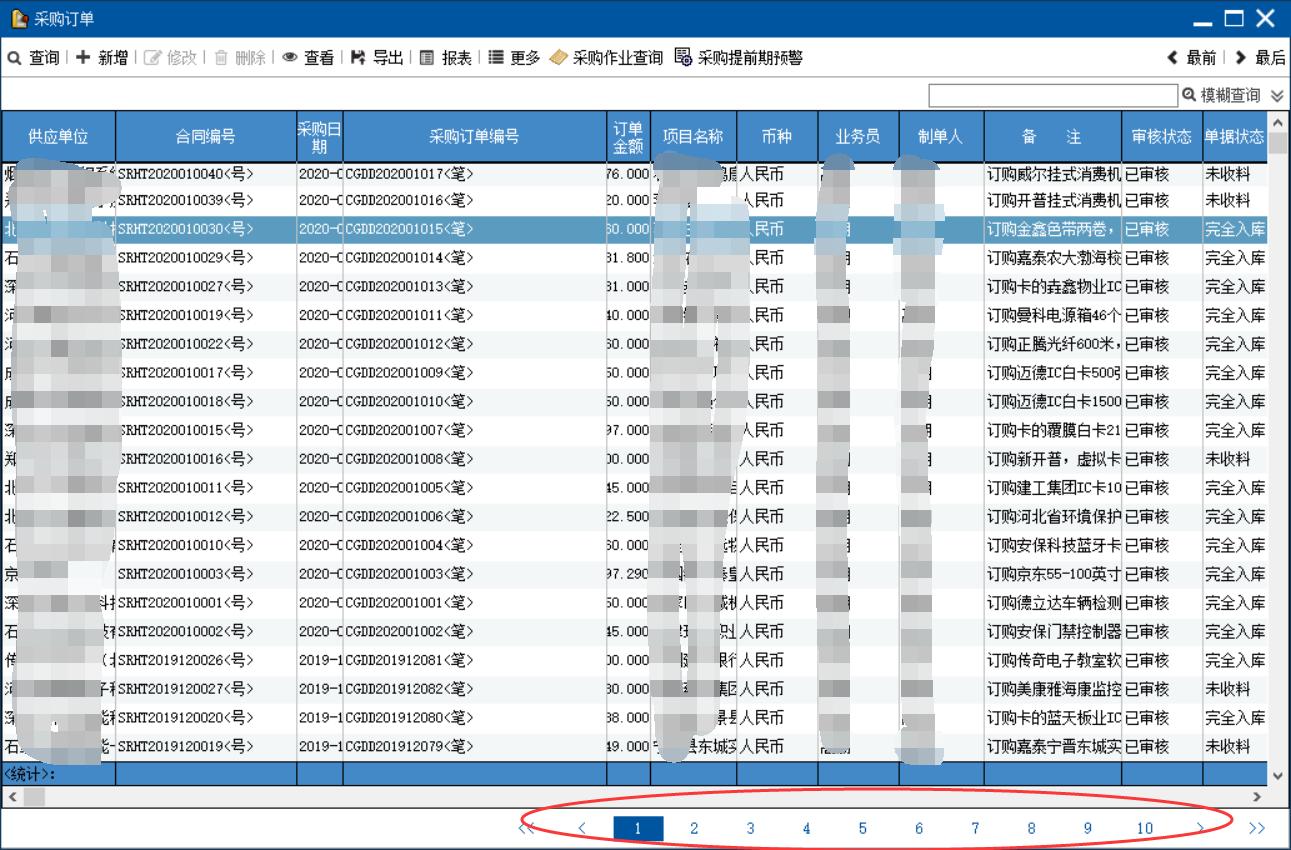Jump to 最前 first record
The height and width of the screenshot is (850, 1291).
(x=1192, y=58)
